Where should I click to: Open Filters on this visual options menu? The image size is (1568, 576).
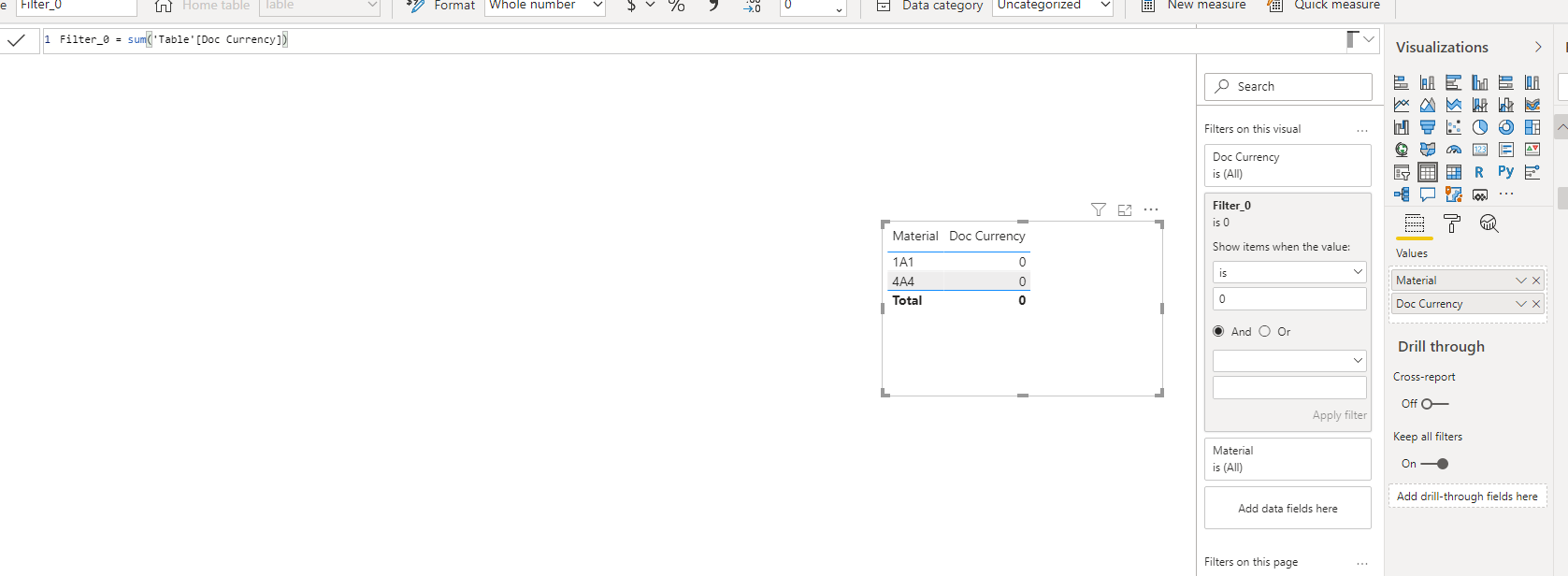1362,130
